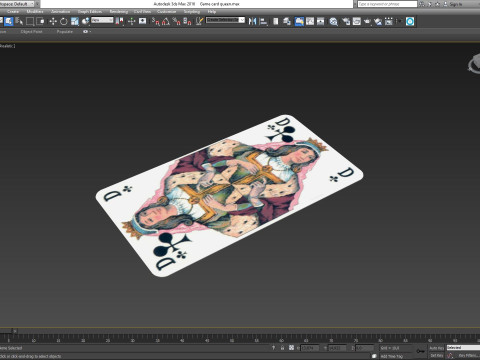Viewport: 480px width, 360px height.
Task: Toggle 3D Snaps
Action: [156, 21]
